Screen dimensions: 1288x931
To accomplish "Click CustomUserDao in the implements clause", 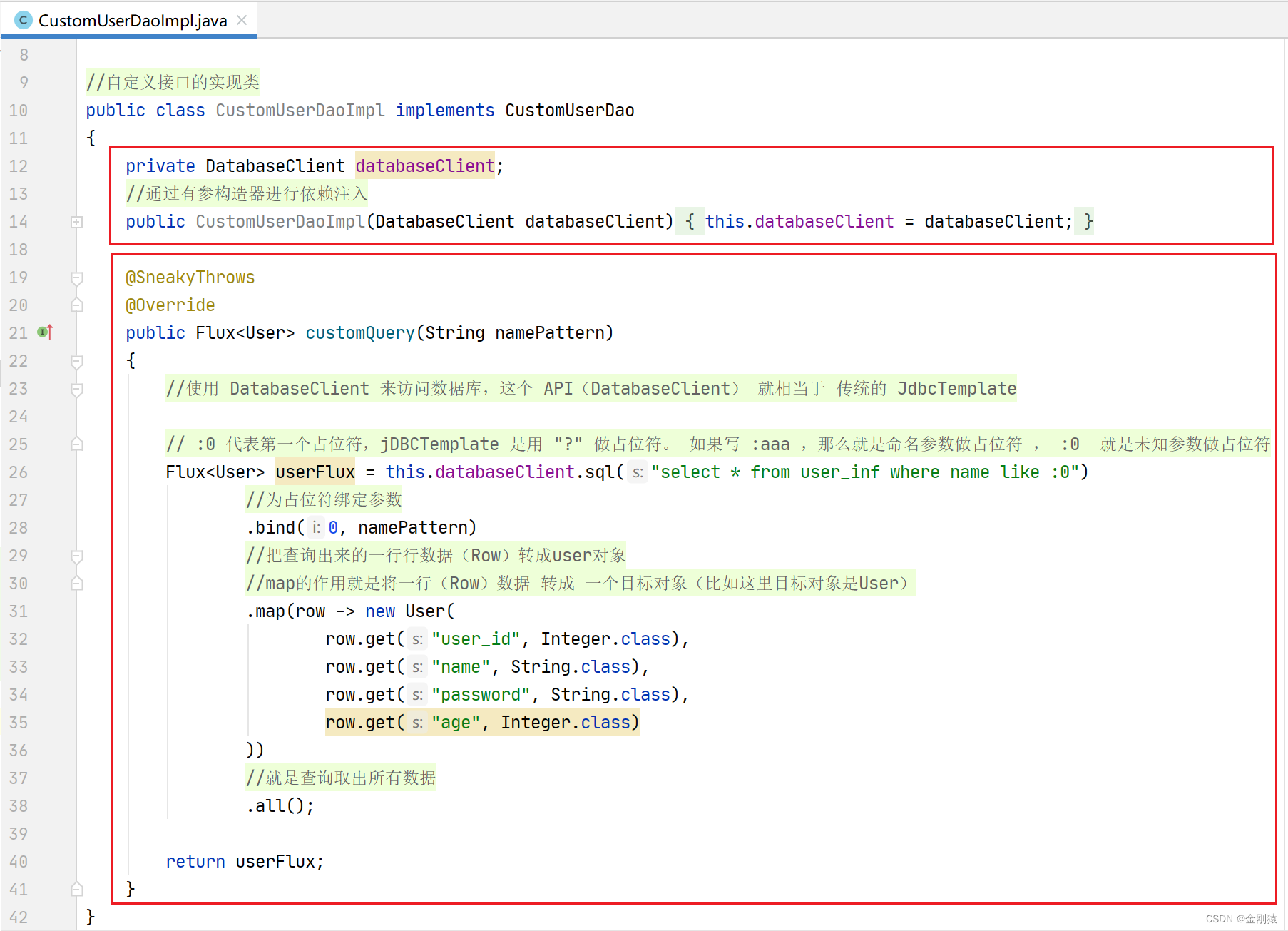I will point(569,110).
